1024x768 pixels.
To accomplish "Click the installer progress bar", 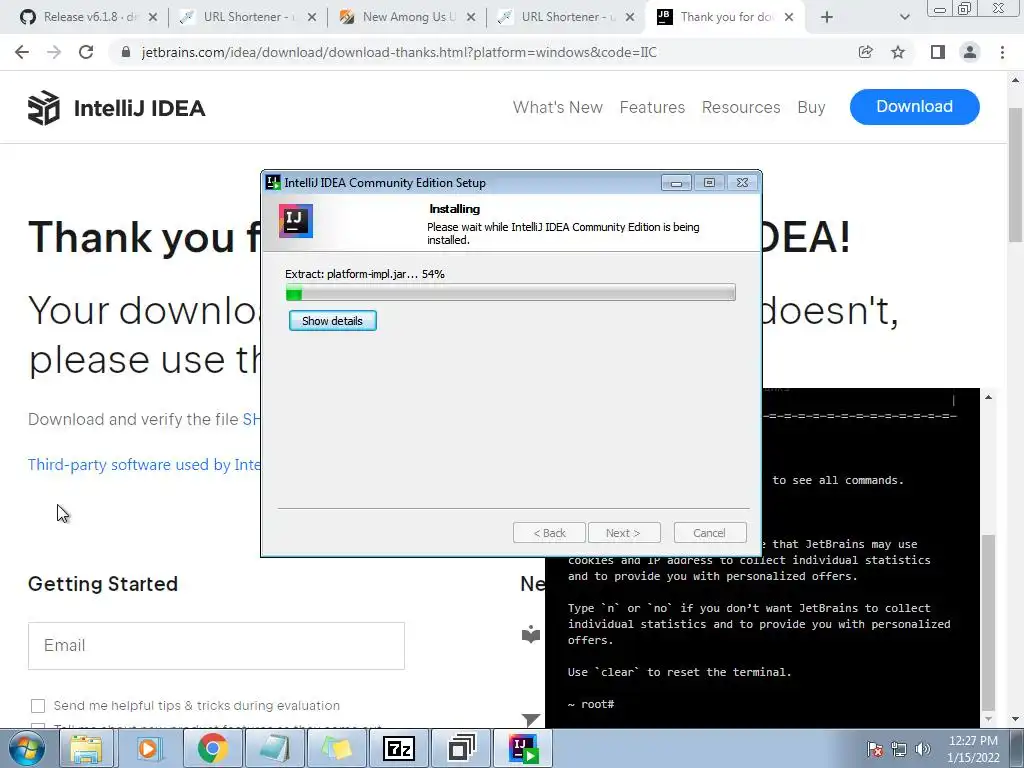I will pos(511,293).
